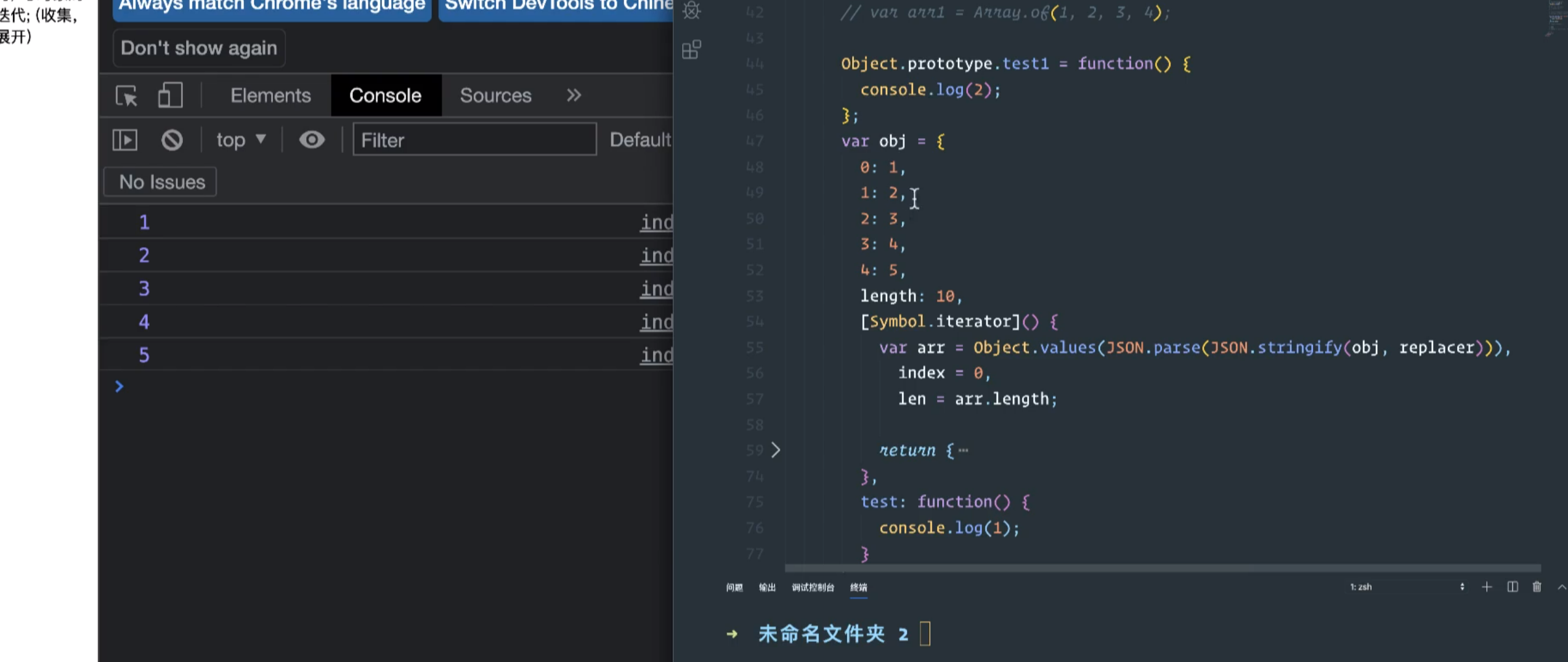Open the Sources tab
This screenshot has height=662, width=1568.
pos(495,95)
